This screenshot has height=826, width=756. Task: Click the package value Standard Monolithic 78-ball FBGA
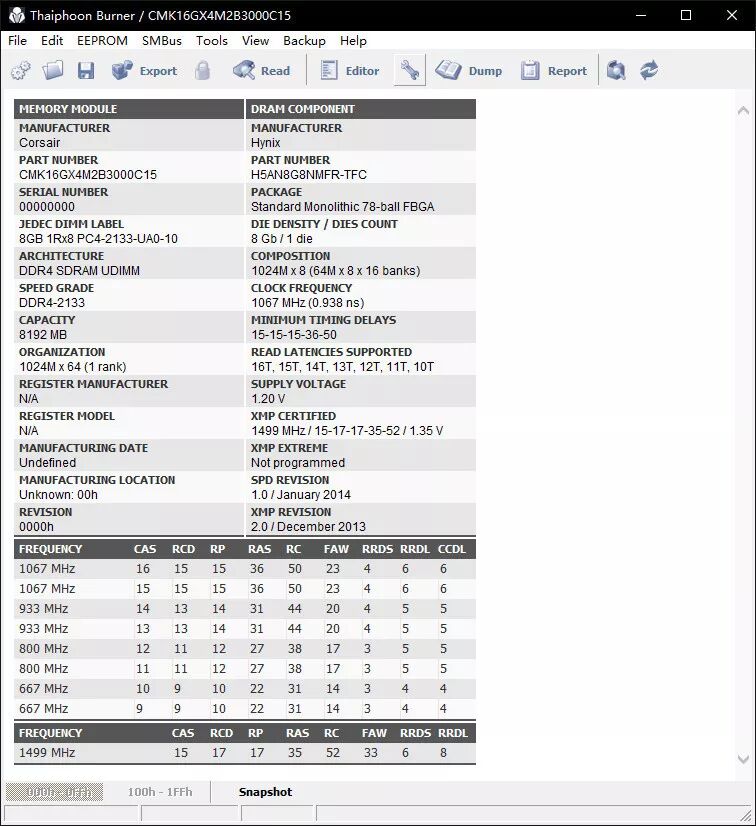[x=342, y=206]
